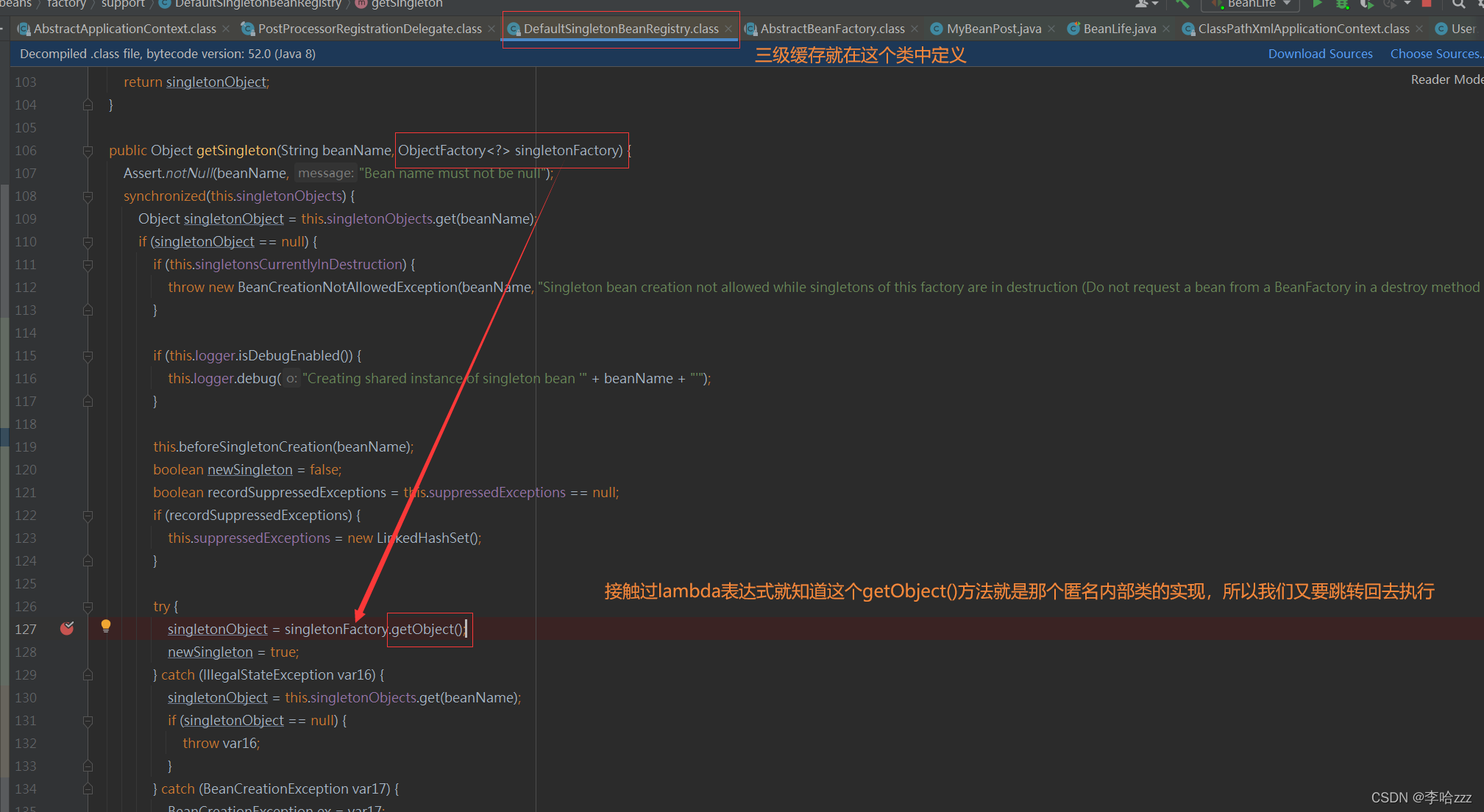Fold the synchronized block at line 108
The width and height of the screenshot is (1484, 812).
pos(88,196)
